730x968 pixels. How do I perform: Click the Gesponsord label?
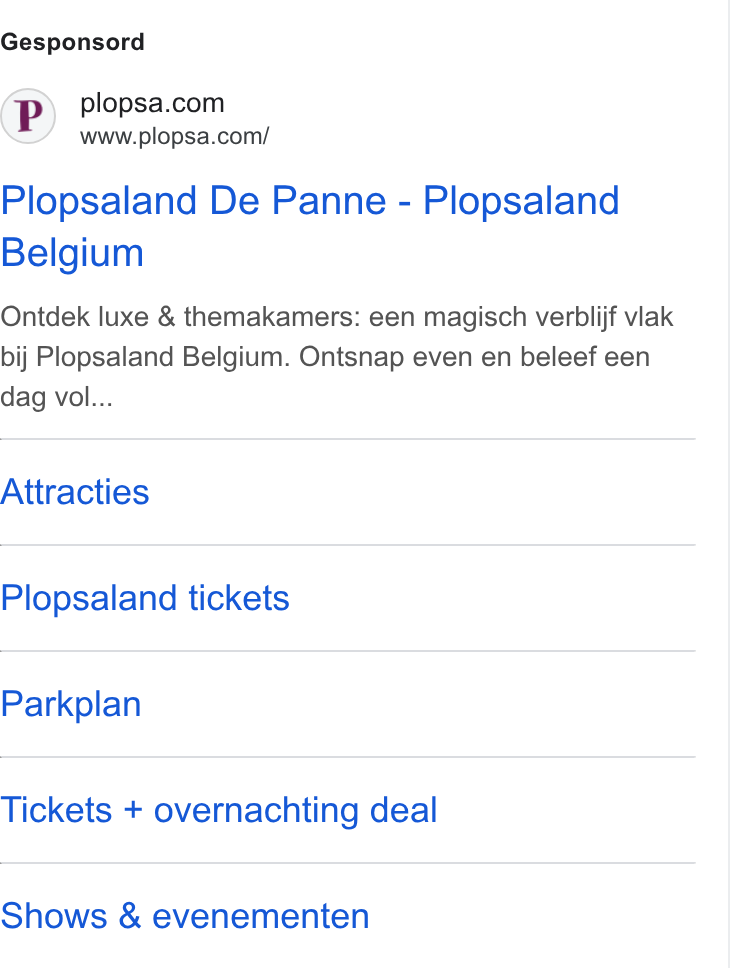coord(72,43)
